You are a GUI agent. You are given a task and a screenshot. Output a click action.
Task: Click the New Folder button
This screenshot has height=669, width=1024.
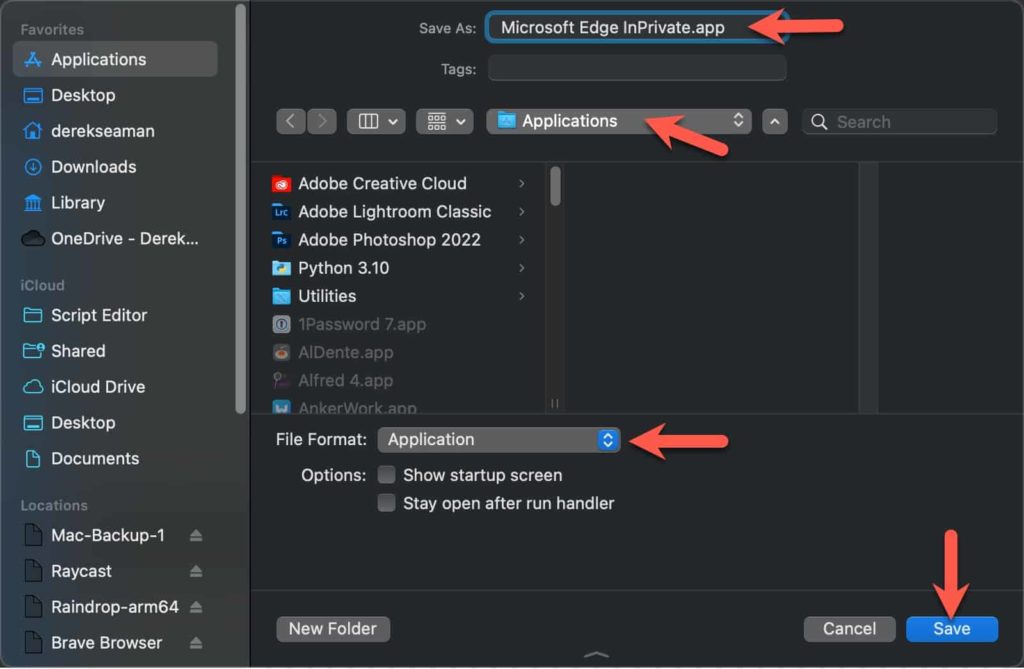point(333,629)
